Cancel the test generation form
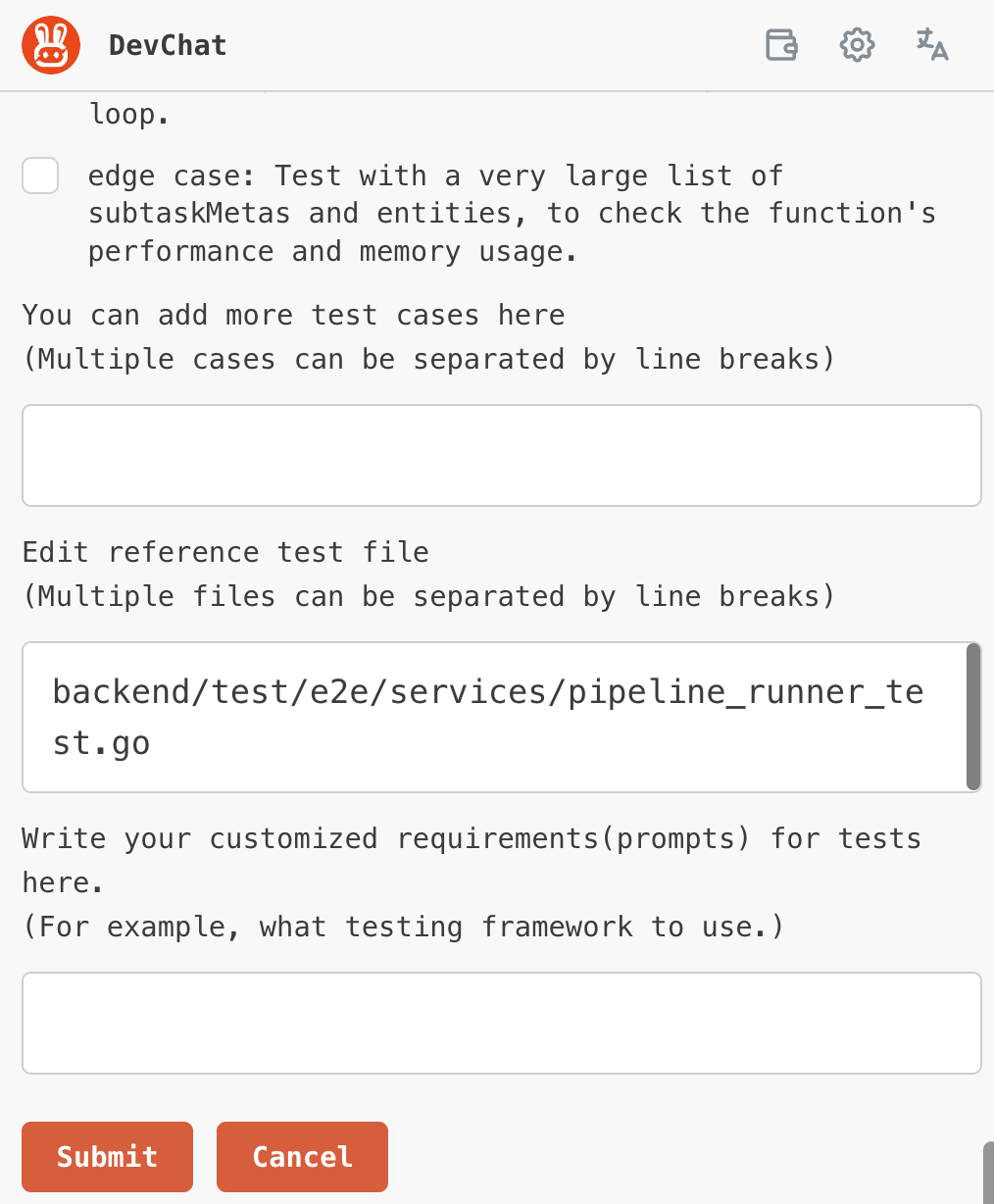This screenshot has width=994, height=1204. [x=302, y=1157]
